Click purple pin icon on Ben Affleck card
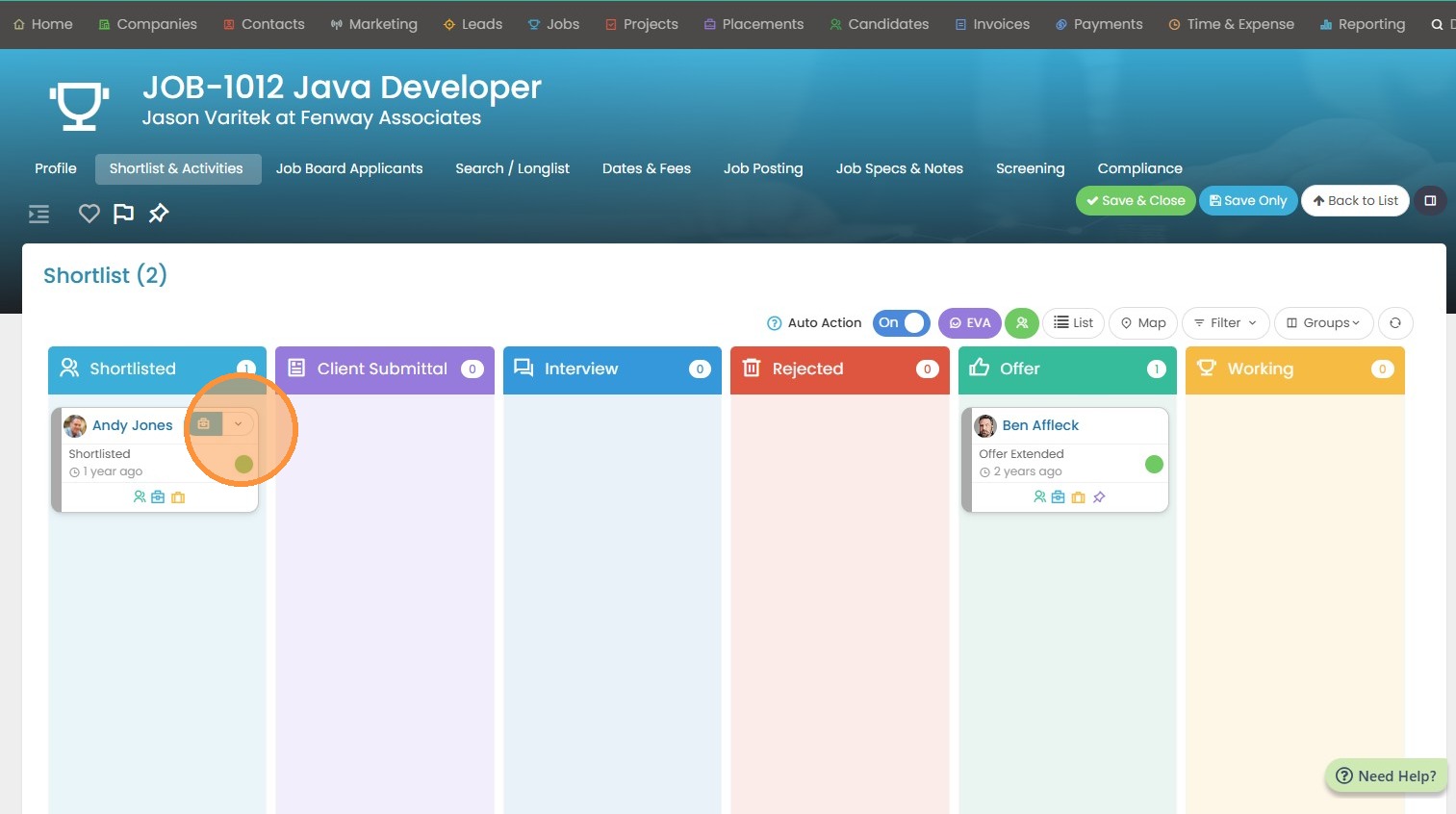This screenshot has height=814, width=1456. 1099,497
